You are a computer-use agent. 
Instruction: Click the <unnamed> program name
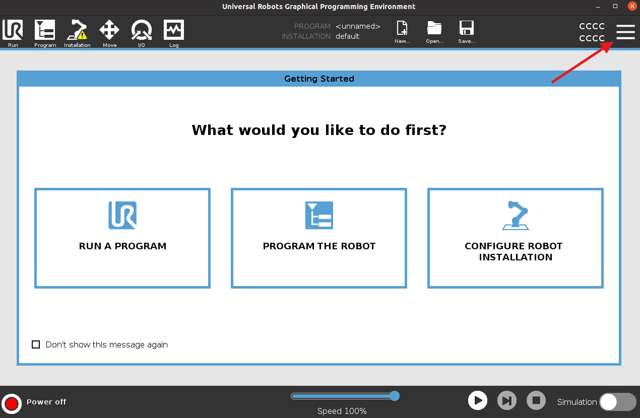coord(358,26)
